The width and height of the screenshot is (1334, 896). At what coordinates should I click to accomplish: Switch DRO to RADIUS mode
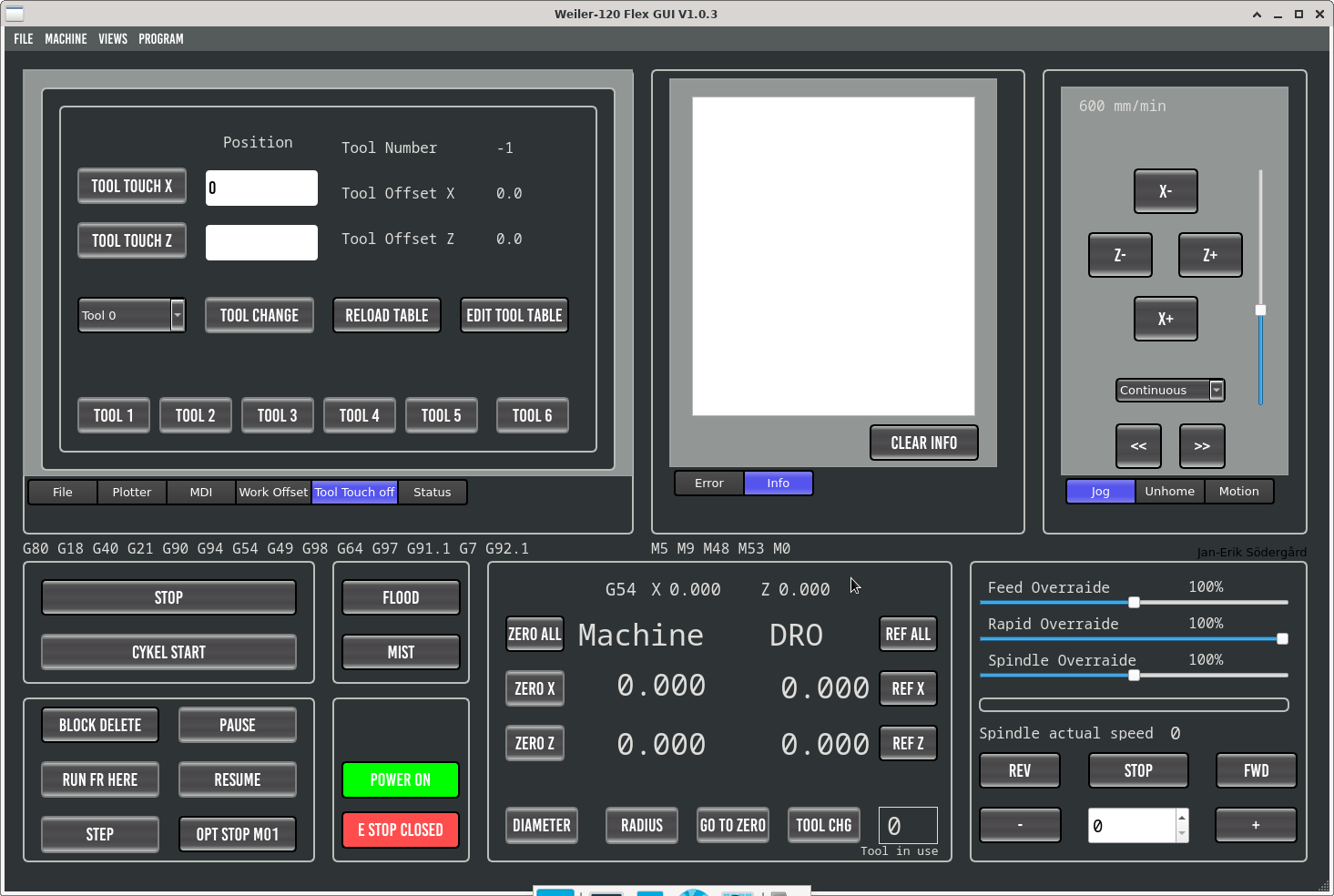click(x=642, y=825)
